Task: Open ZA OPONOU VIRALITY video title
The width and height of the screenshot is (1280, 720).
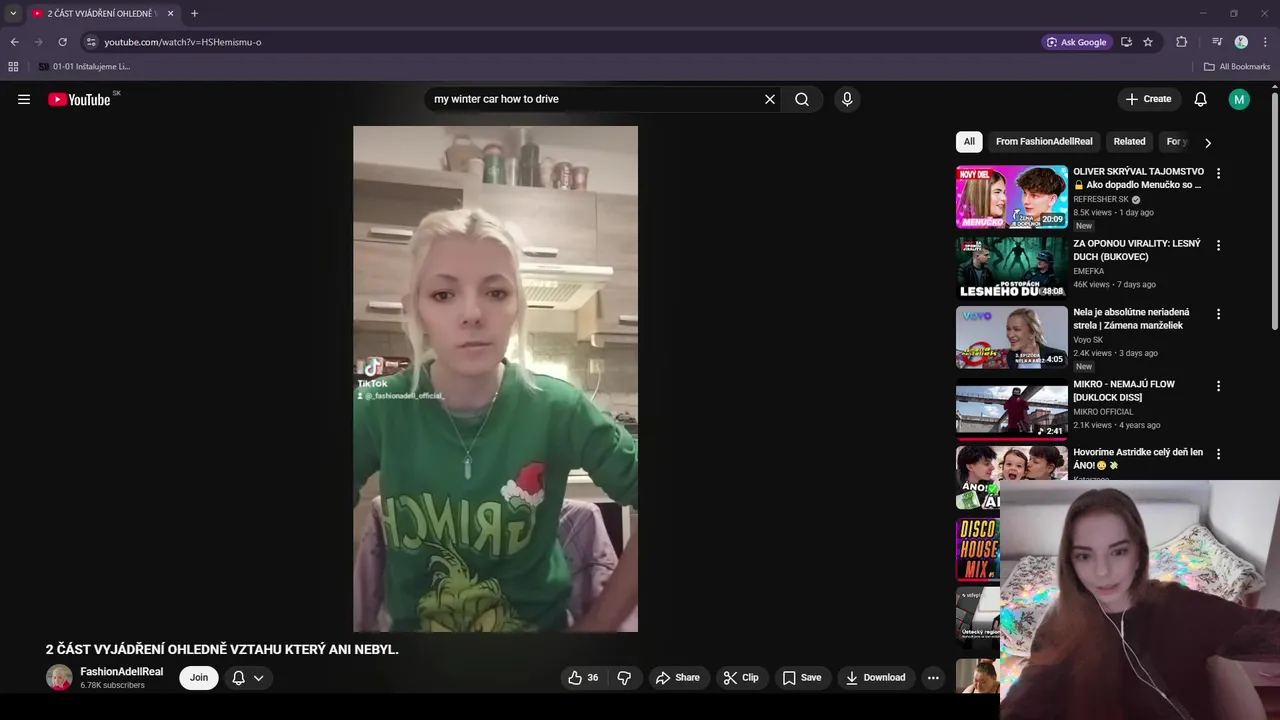Action: 1137,250
